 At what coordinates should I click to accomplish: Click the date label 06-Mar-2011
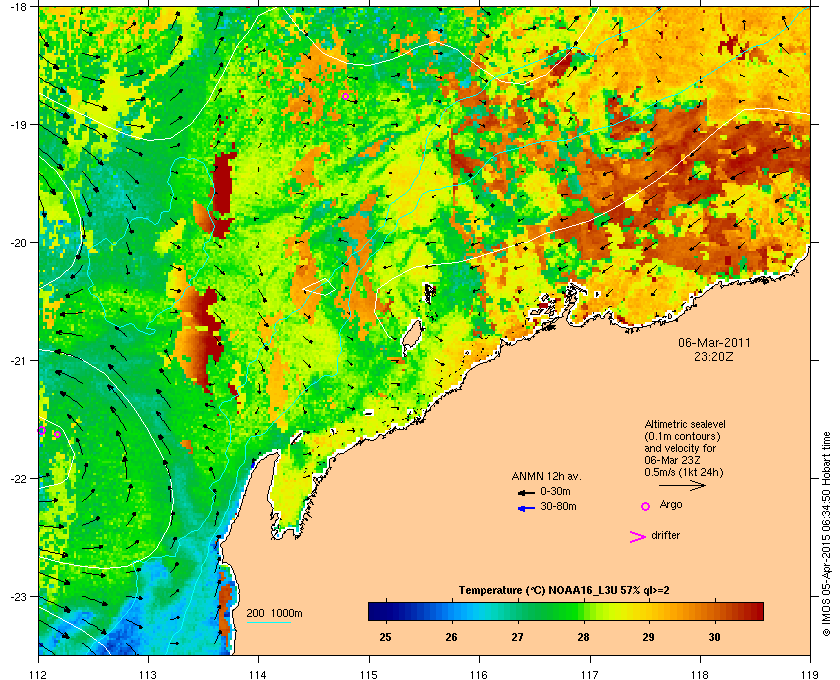(714, 343)
